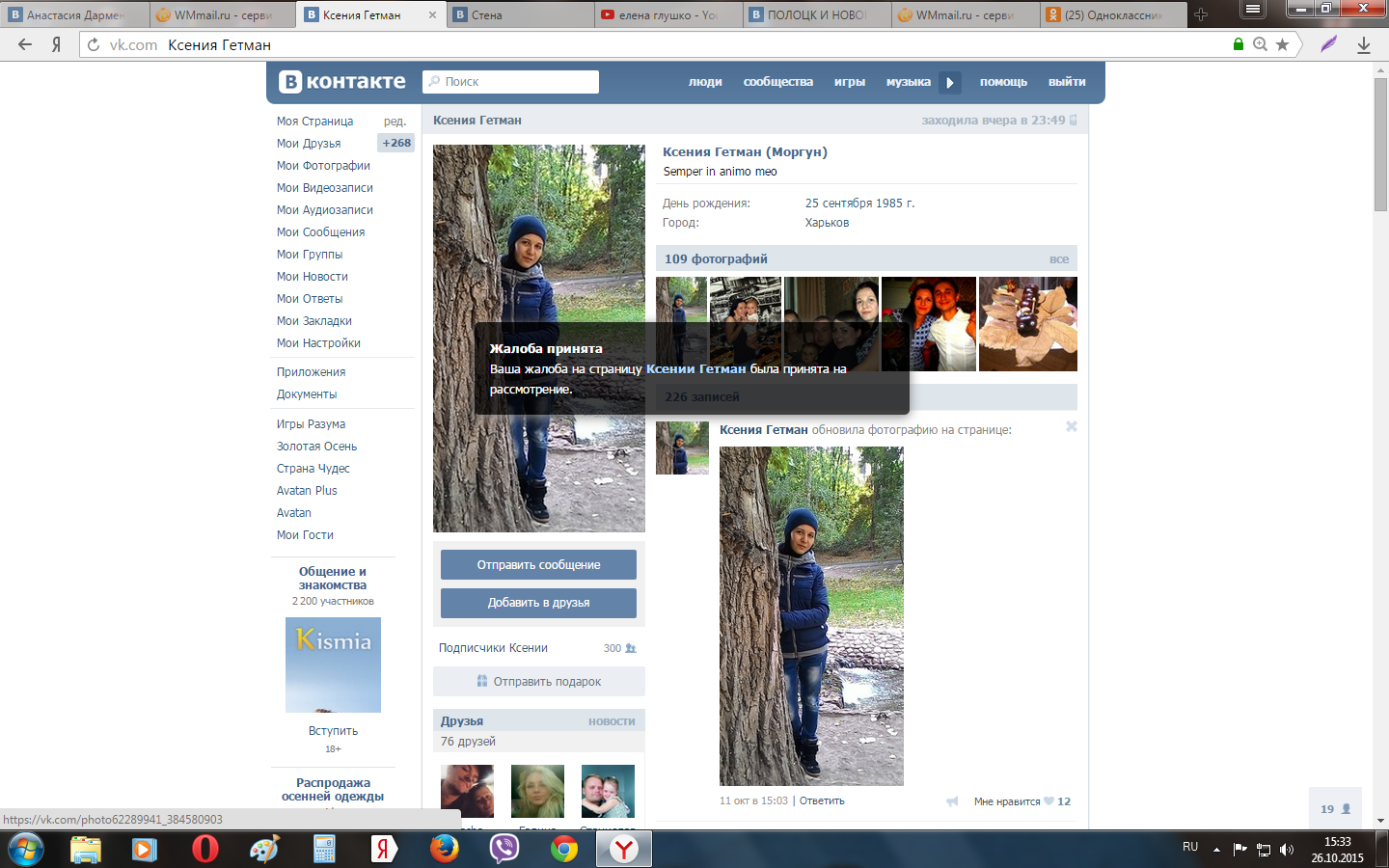The image size is (1389, 868).
Task: Switch to the елена глушко YouTube tab
Action: click(669, 14)
